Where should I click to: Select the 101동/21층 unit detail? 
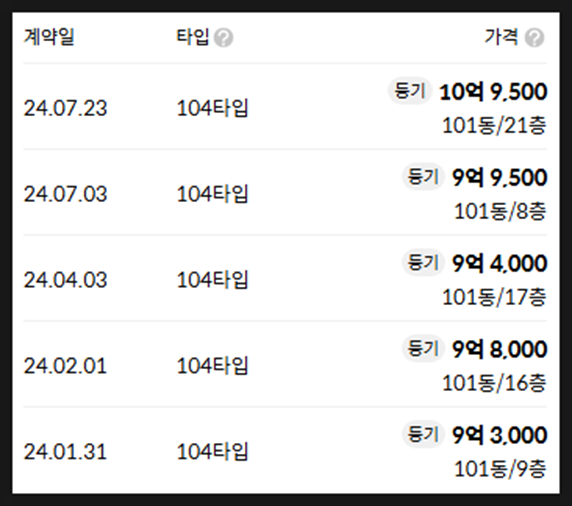coord(494,126)
